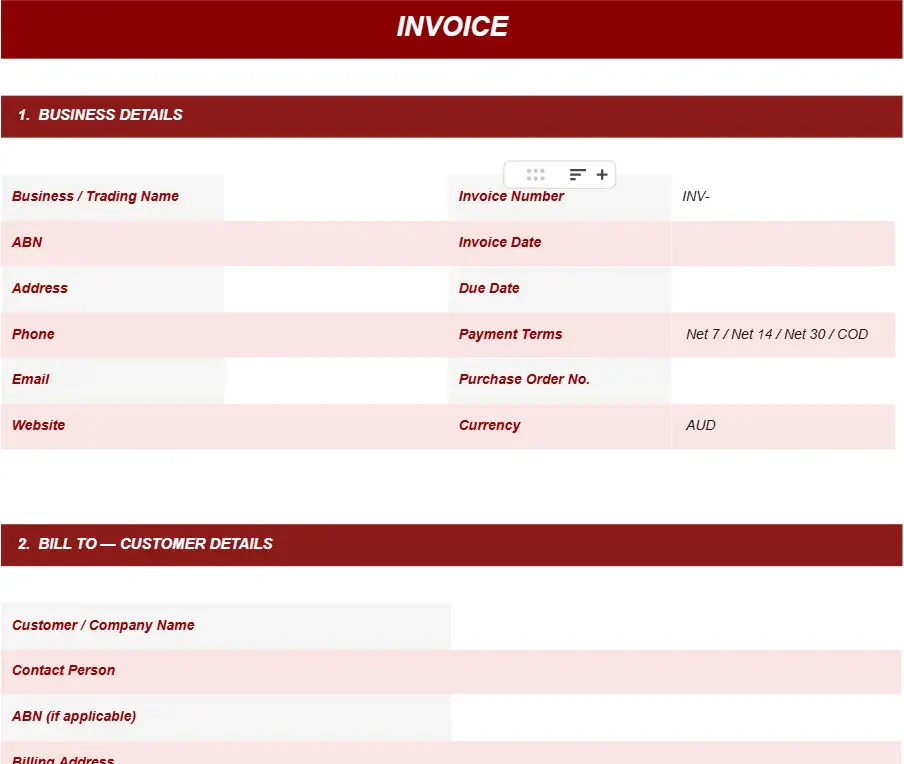
Task: Click the '1. BUSINESS DETAILS' section header
Action: [x=451, y=116]
